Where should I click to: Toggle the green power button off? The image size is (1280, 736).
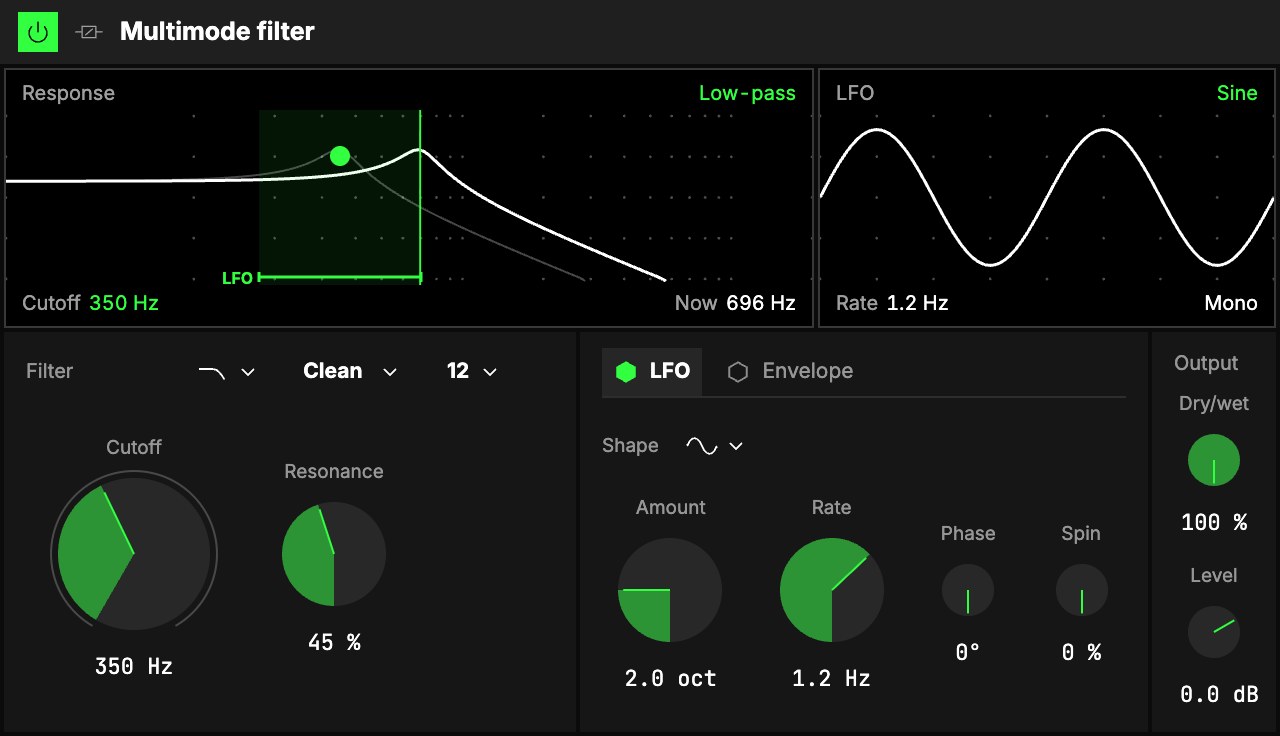click(x=38, y=32)
